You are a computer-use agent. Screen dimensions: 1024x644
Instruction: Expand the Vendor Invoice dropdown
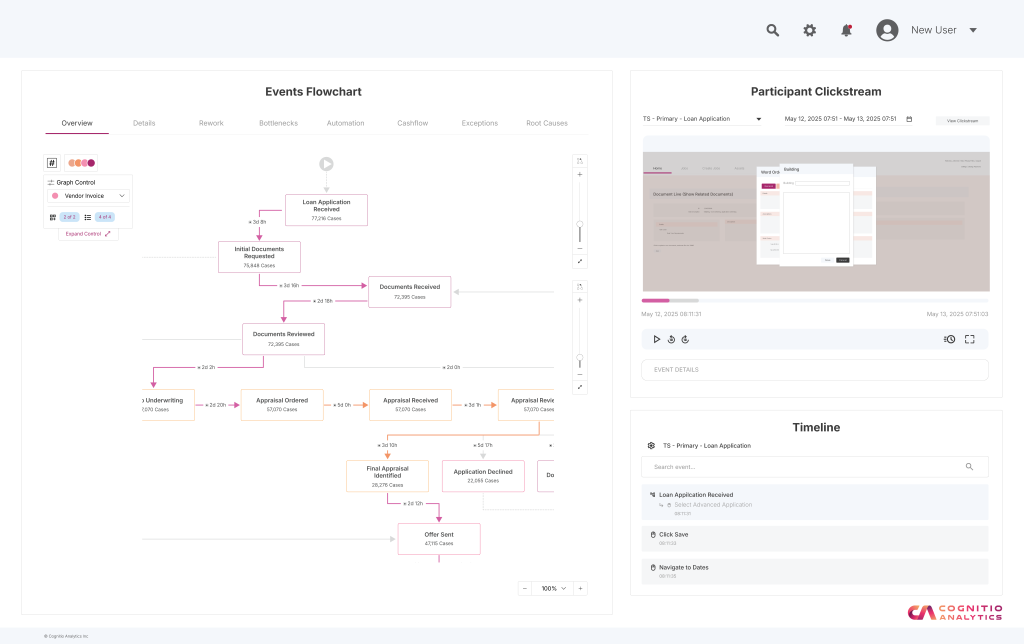coord(88,196)
